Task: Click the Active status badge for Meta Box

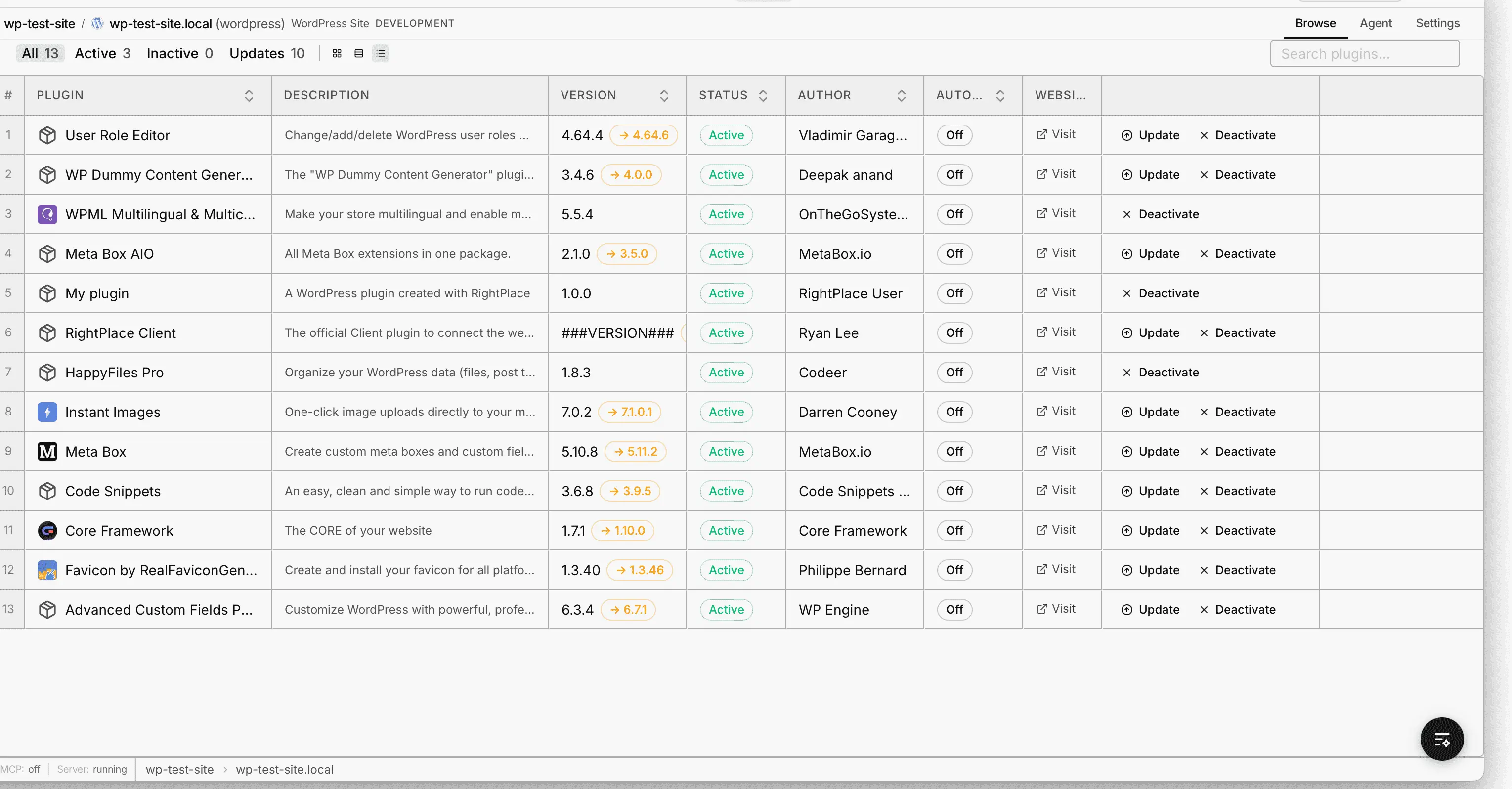Action: 726,451
